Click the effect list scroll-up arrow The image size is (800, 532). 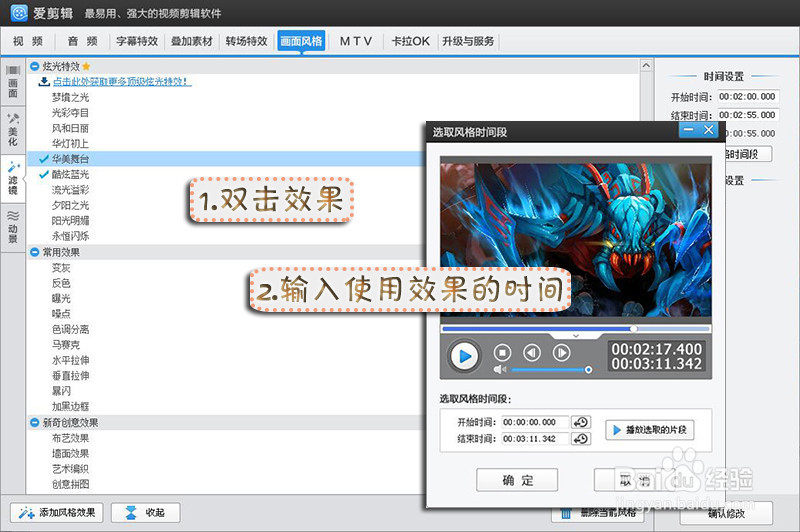[x=646, y=66]
